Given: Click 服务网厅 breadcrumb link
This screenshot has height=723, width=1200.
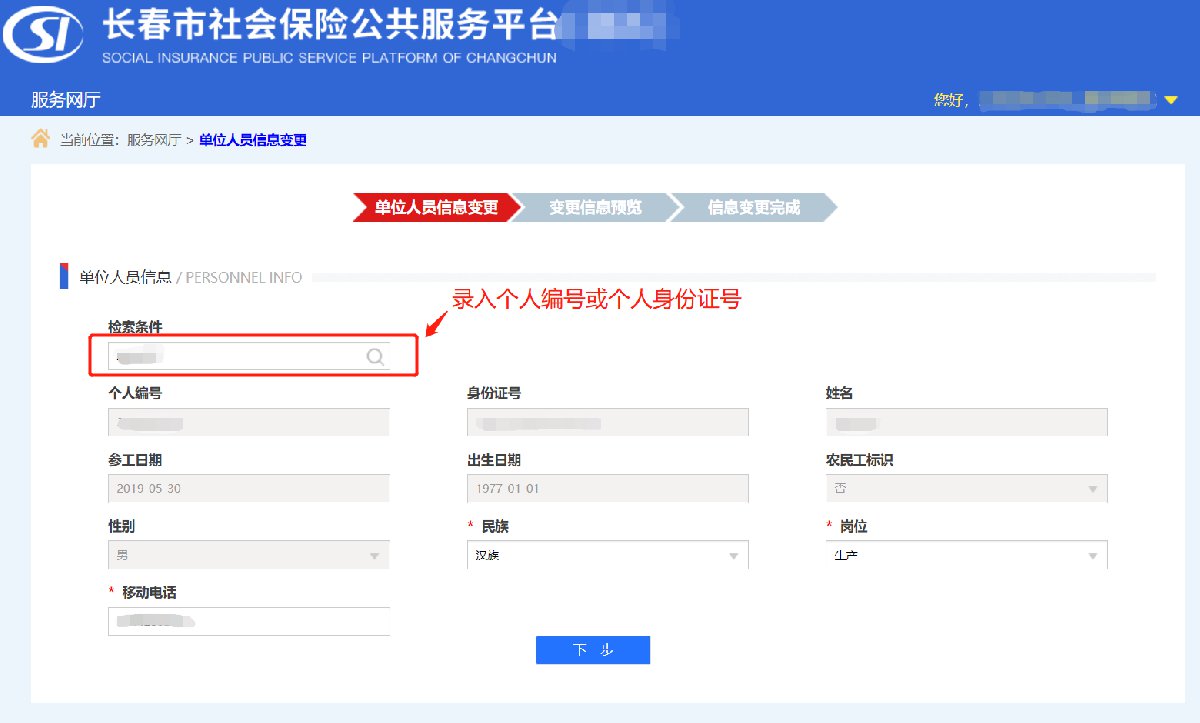Looking at the screenshot, I should (x=153, y=140).
